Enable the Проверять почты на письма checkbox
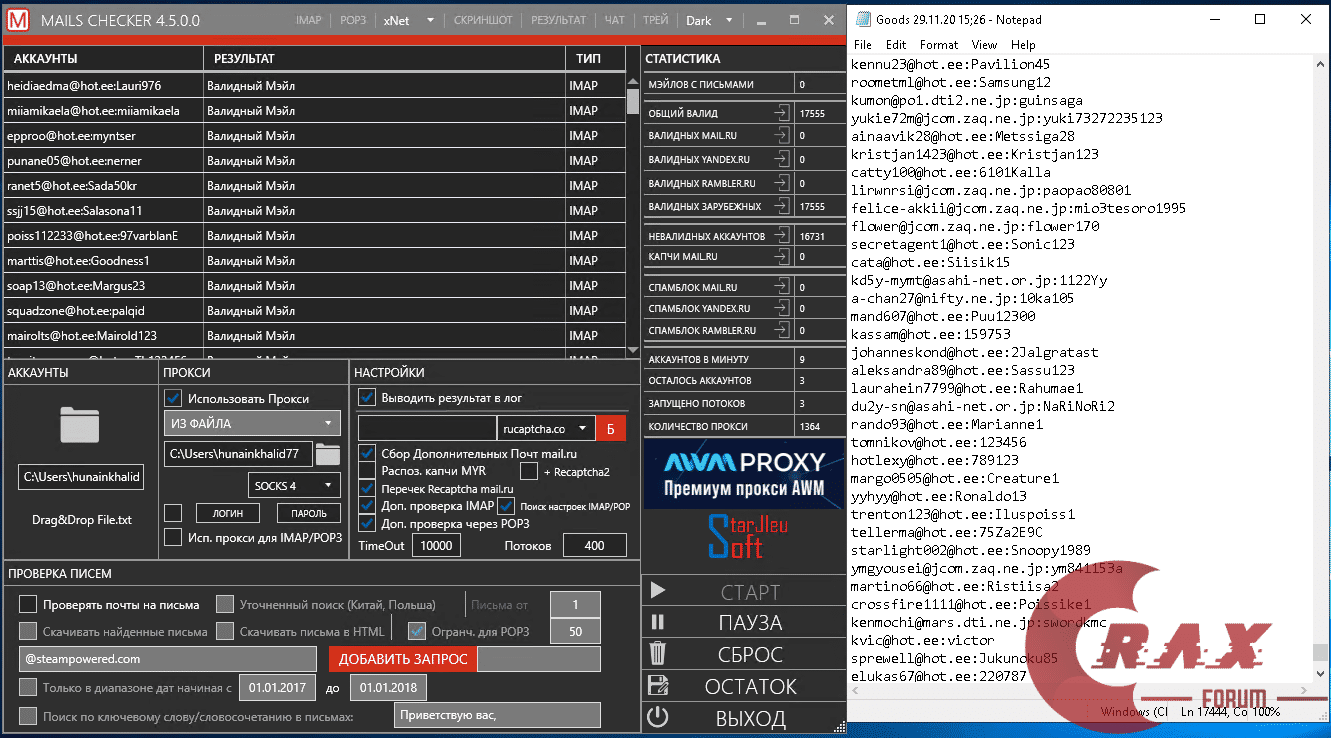The height and width of the screenshot is (738, 1331). (27, 603)
